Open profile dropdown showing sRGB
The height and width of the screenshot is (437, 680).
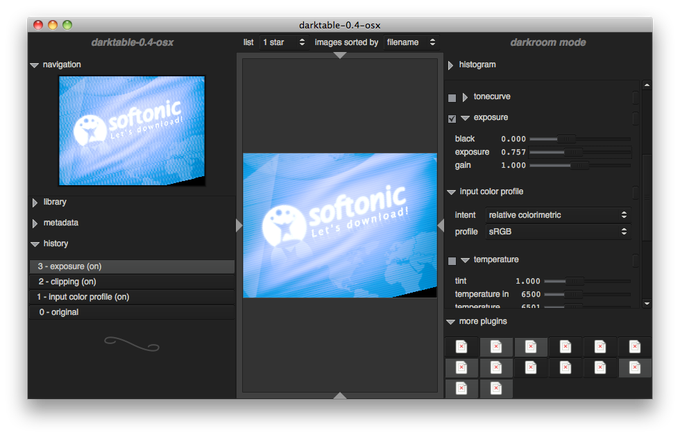click(558, 232)
